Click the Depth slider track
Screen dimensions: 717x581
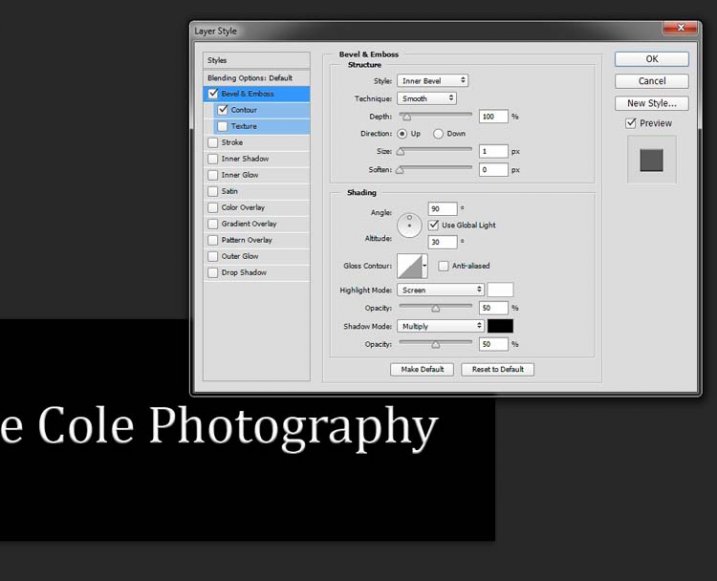(435, 117)
